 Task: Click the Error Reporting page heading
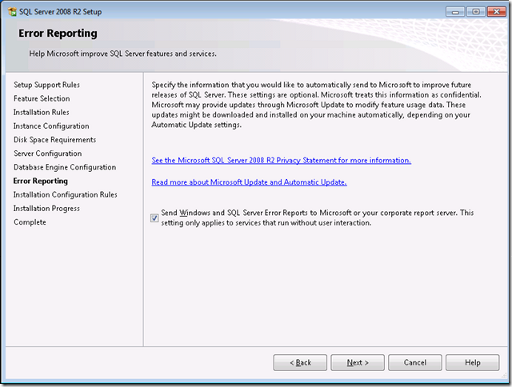pos(58,33)
